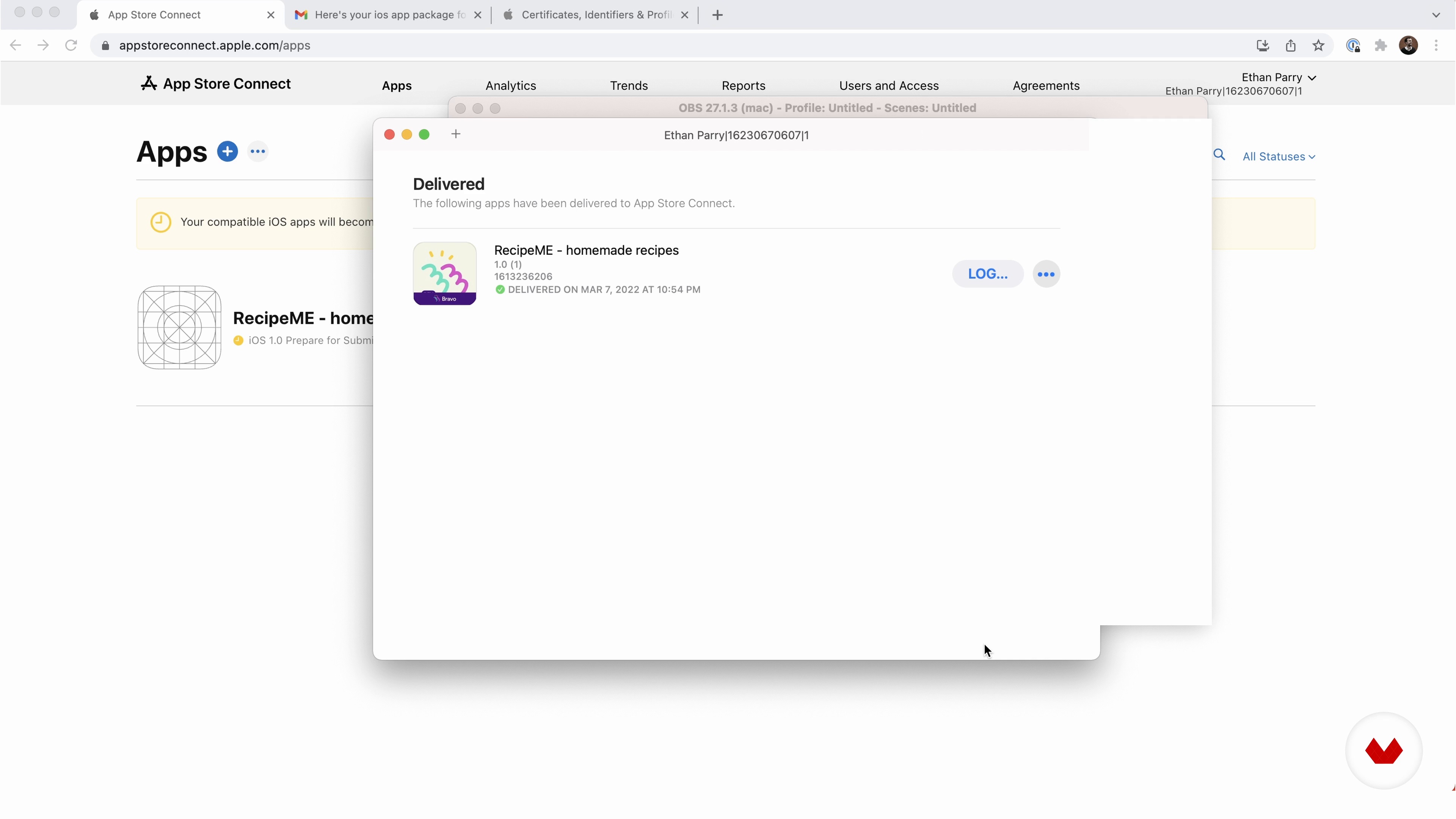Screen dimensions: 1456x819
Task: Click the browser forward arrow
Action: 43,45
